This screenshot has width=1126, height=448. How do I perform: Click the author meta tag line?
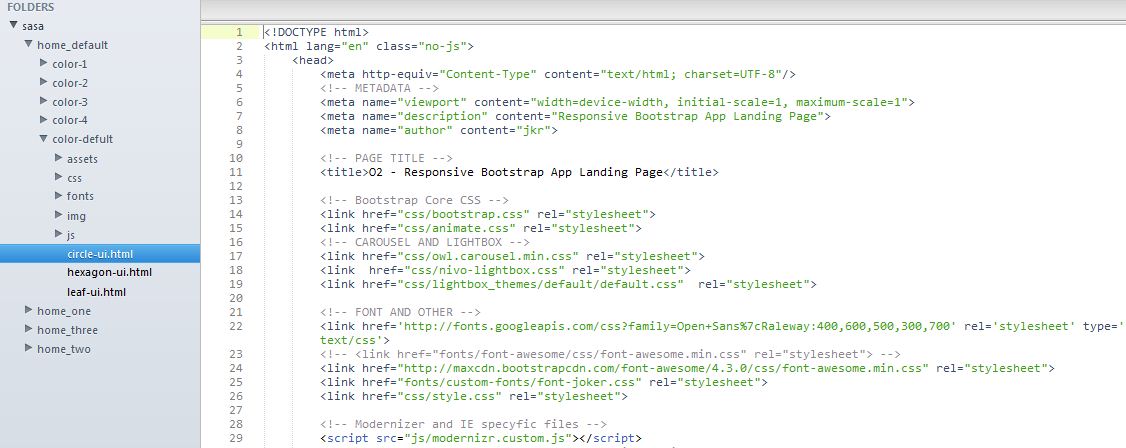439,130
